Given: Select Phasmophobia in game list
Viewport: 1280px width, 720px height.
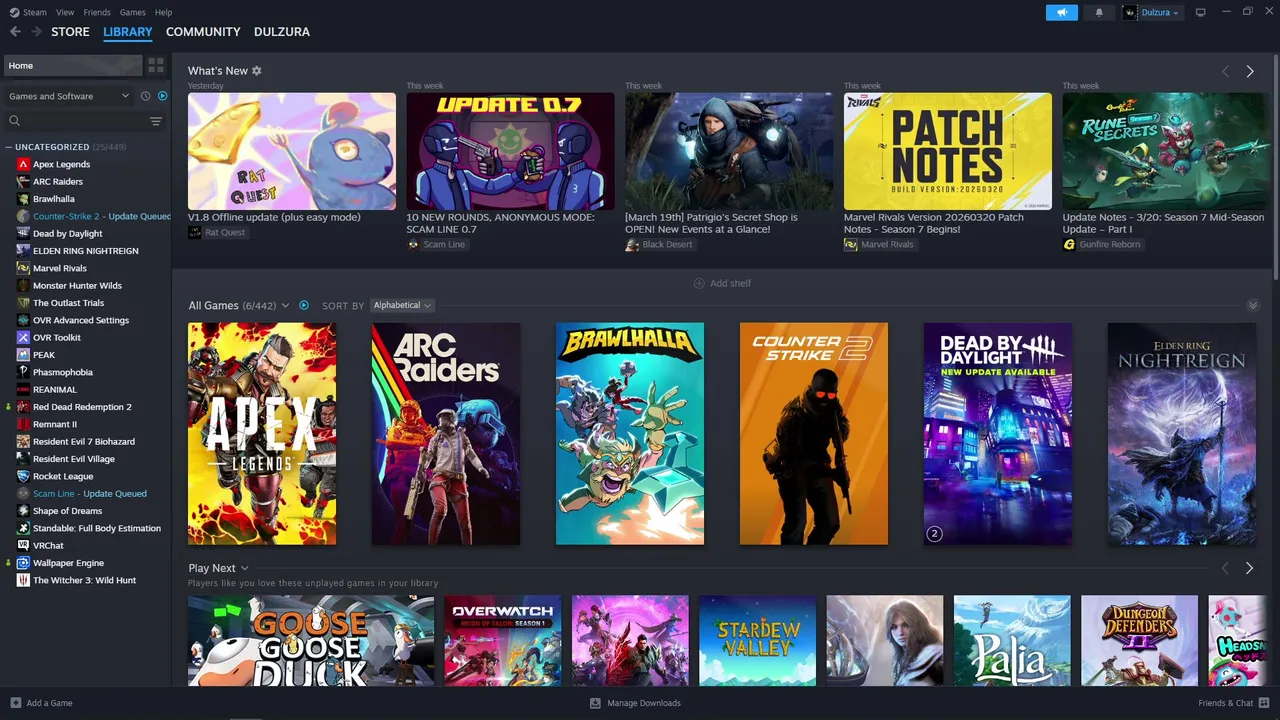Looking at the screenshot, I should click(63, 372).
